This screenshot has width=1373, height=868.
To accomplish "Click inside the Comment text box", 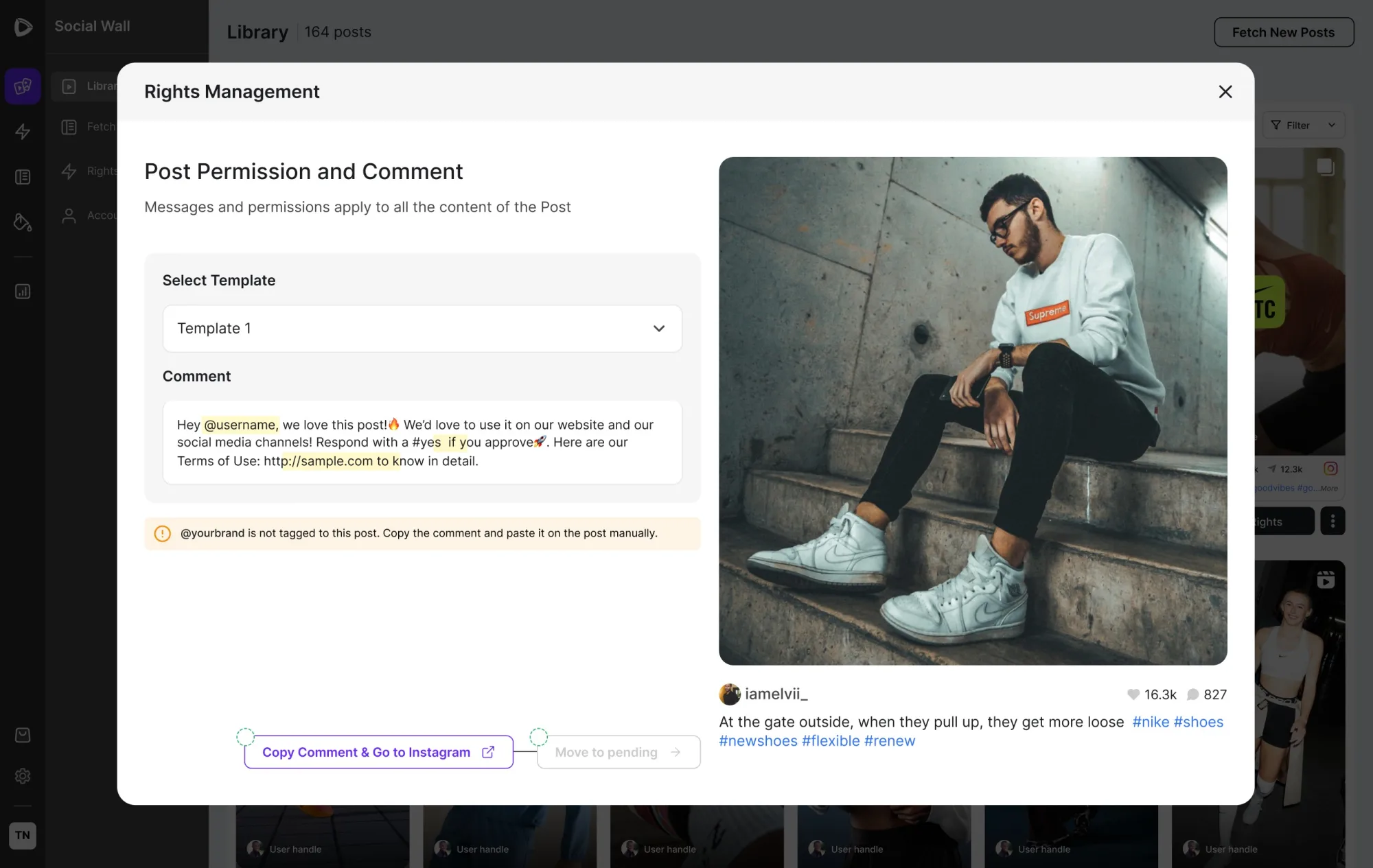I will click(422, 443).
